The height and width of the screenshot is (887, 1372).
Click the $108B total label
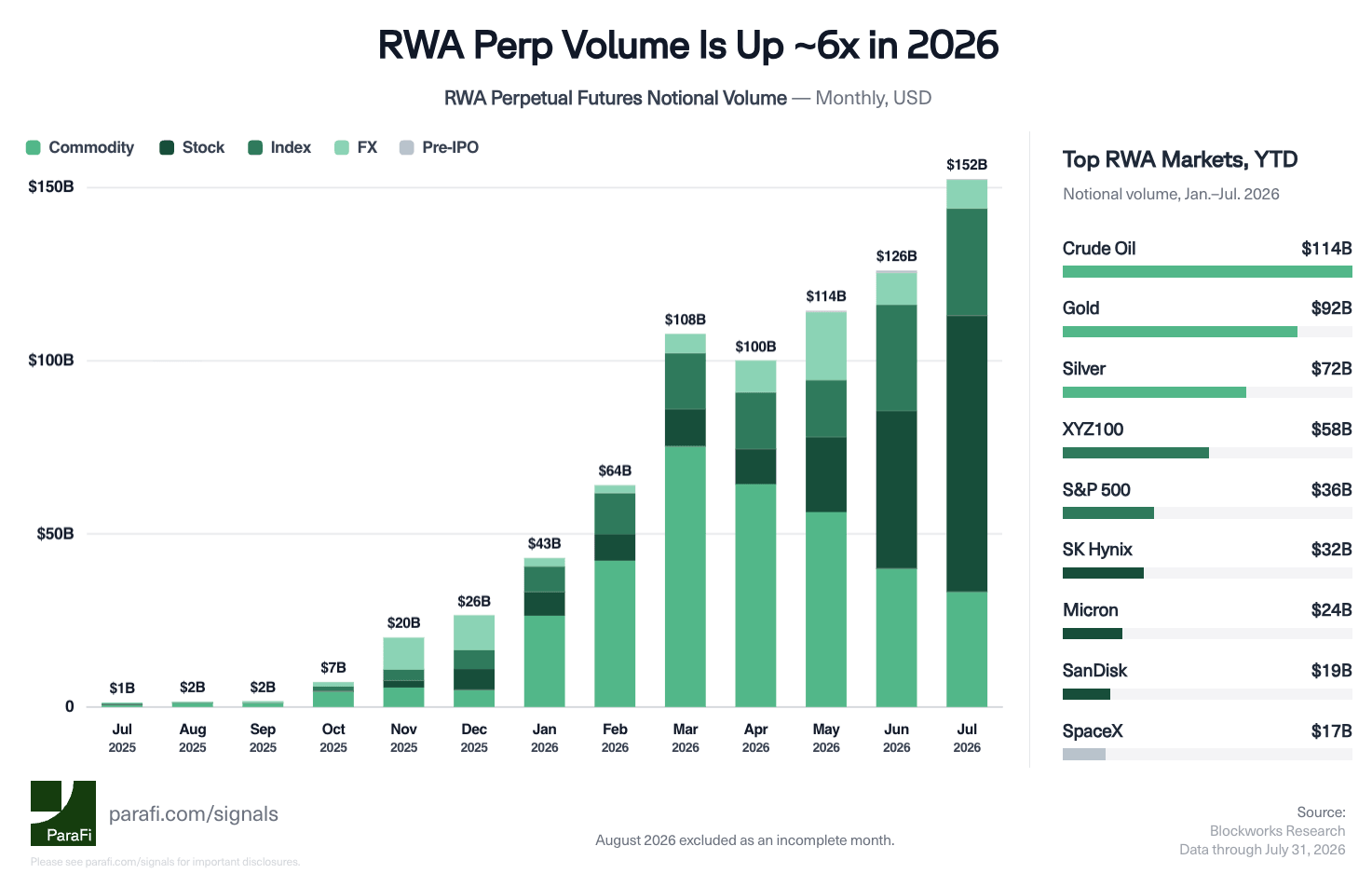tap(686, 320)
